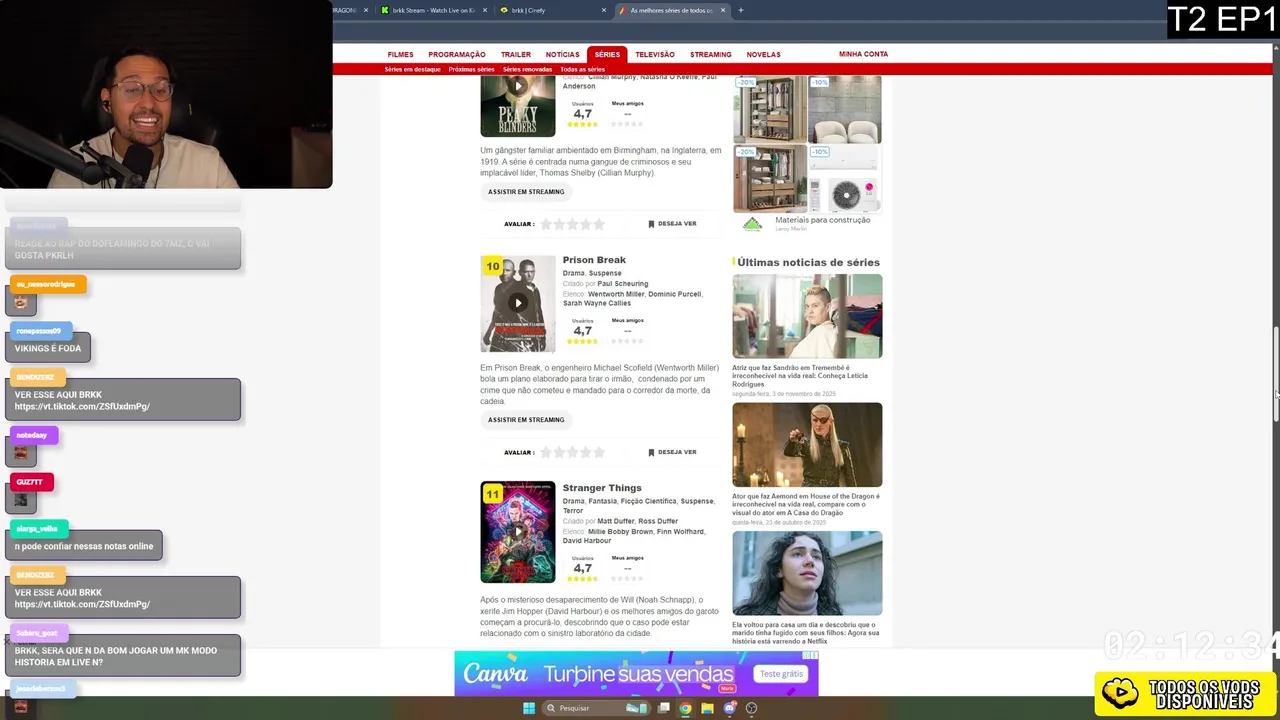This screenshot has width=1280, height=720.
Task: Go to Séries em destaque submenu
Action: (412, 69)
